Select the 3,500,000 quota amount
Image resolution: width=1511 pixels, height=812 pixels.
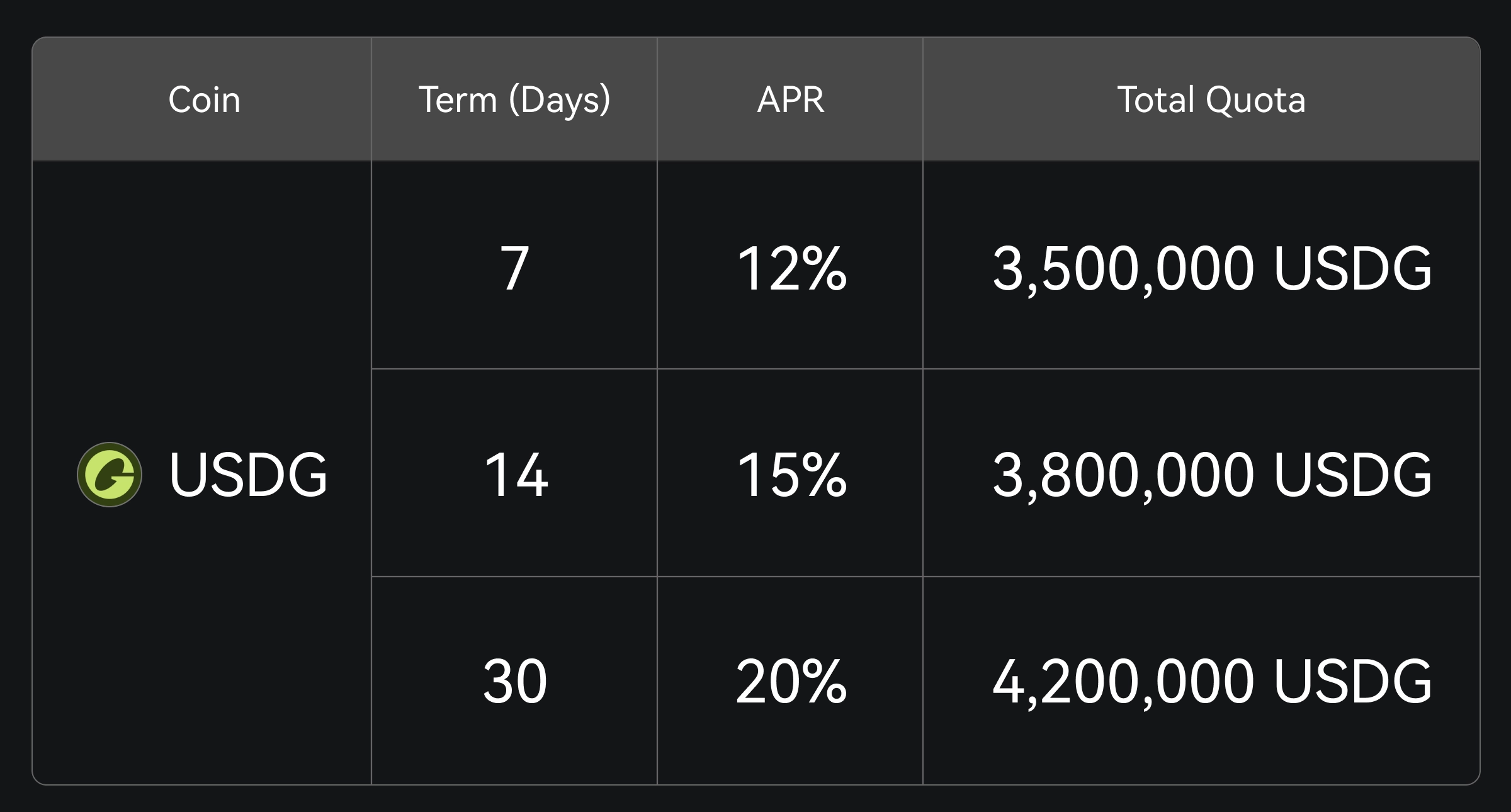(1123, 268)
